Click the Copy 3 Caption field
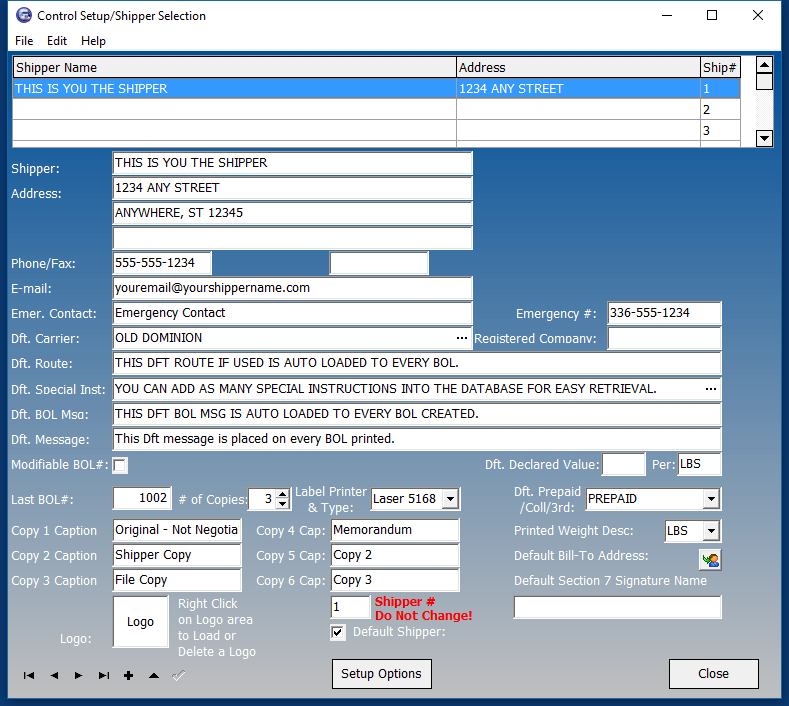This screenshot has height=706, width=789. pyautogui.click(x=177, y=580)
